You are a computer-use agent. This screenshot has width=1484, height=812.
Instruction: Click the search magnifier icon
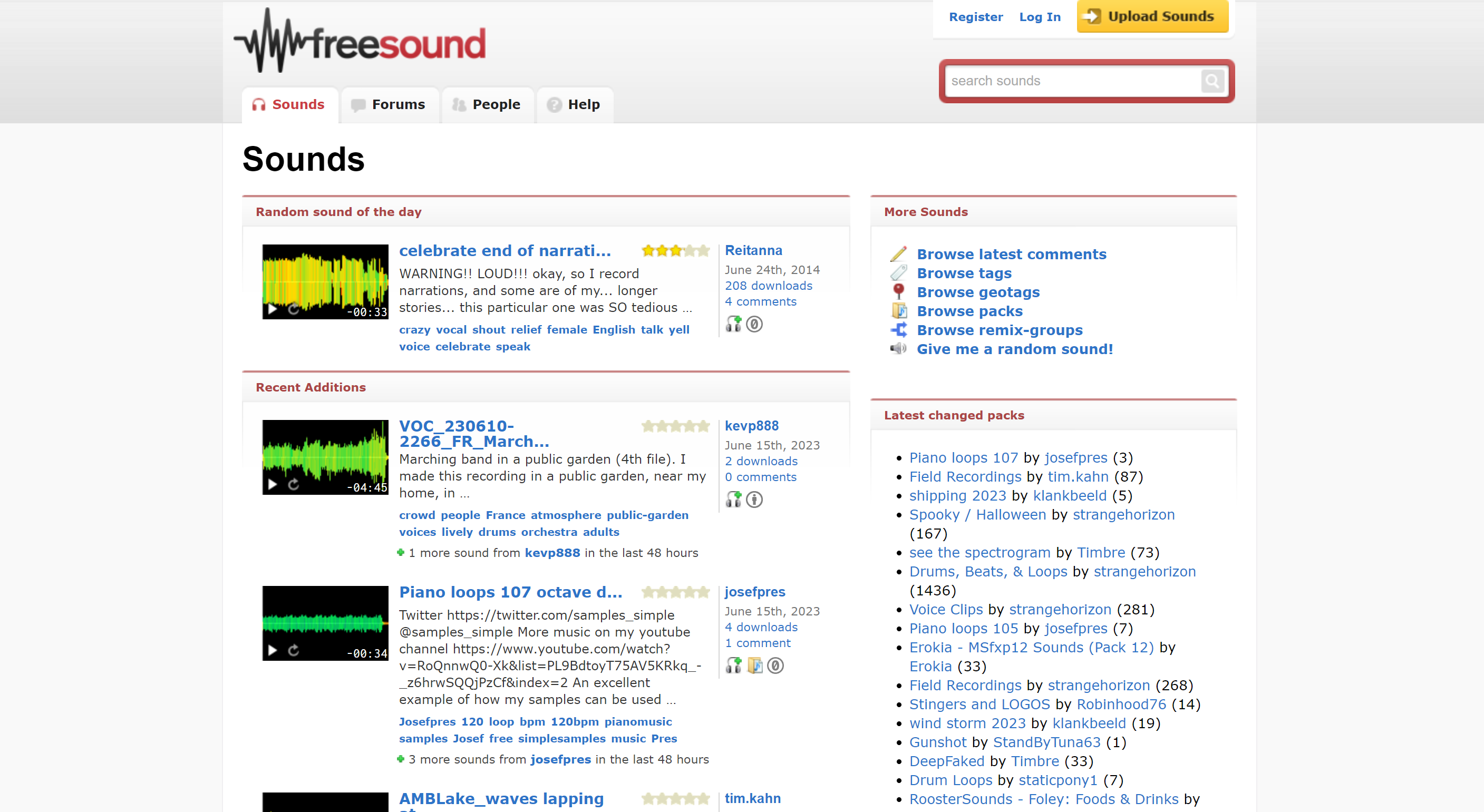(1213, 81)
